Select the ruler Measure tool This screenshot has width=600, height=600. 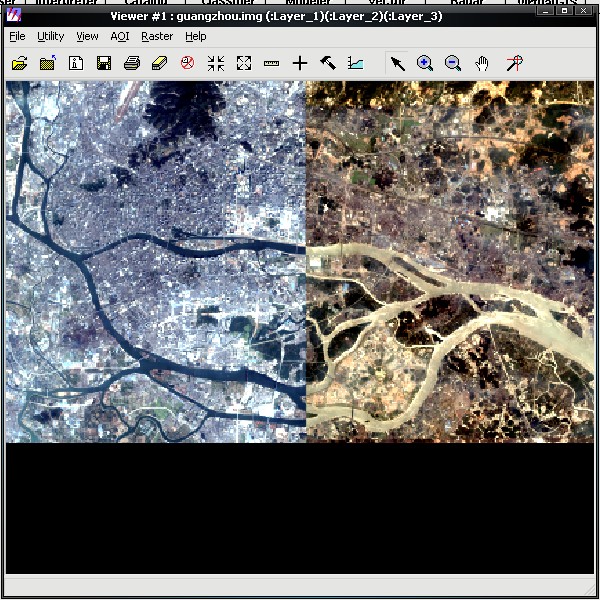coord(272,64)
